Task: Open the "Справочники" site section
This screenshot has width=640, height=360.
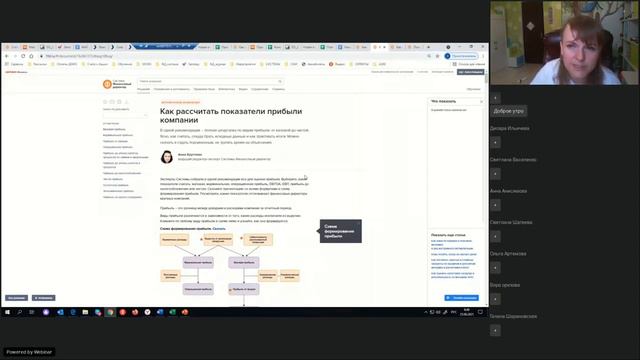Action: click(260, 89)
